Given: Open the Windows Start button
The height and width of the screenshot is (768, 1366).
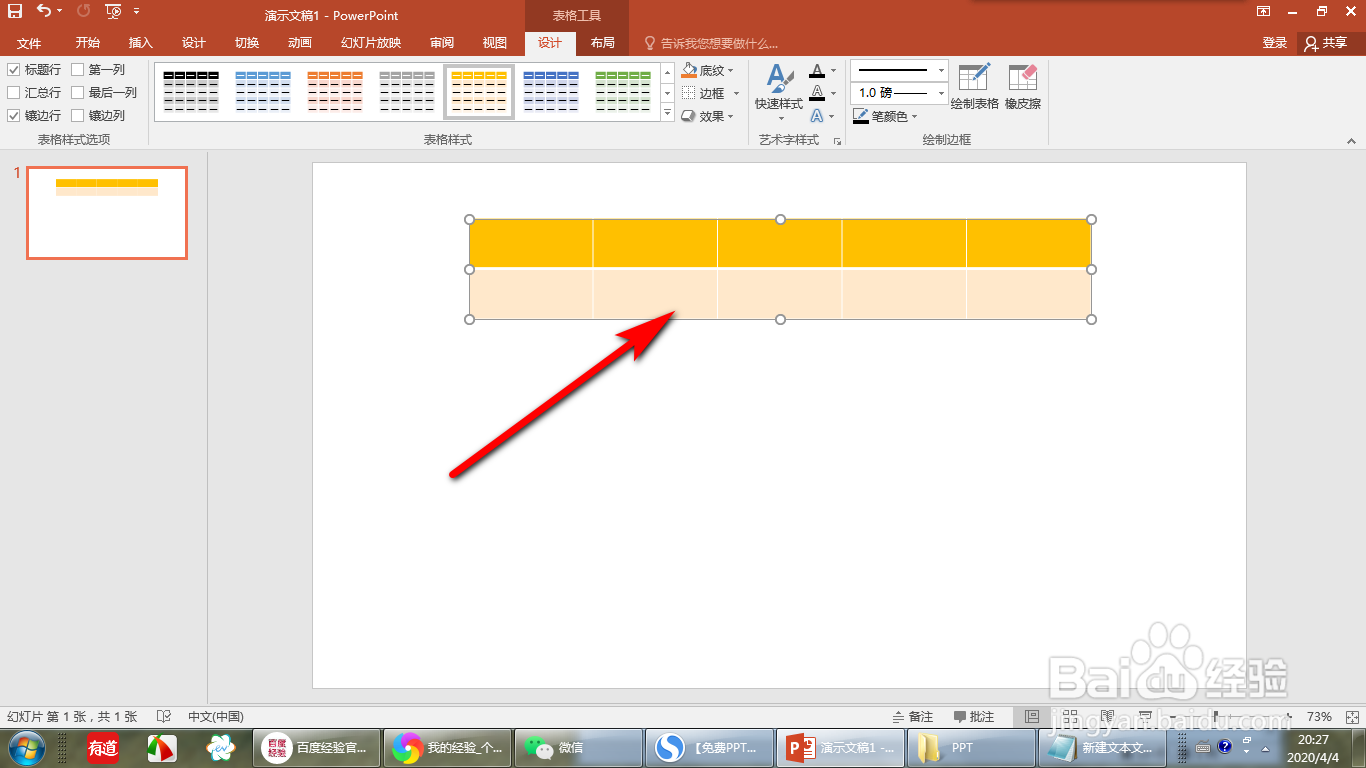Looking at the screenshot, I should [x=25, y=747].
